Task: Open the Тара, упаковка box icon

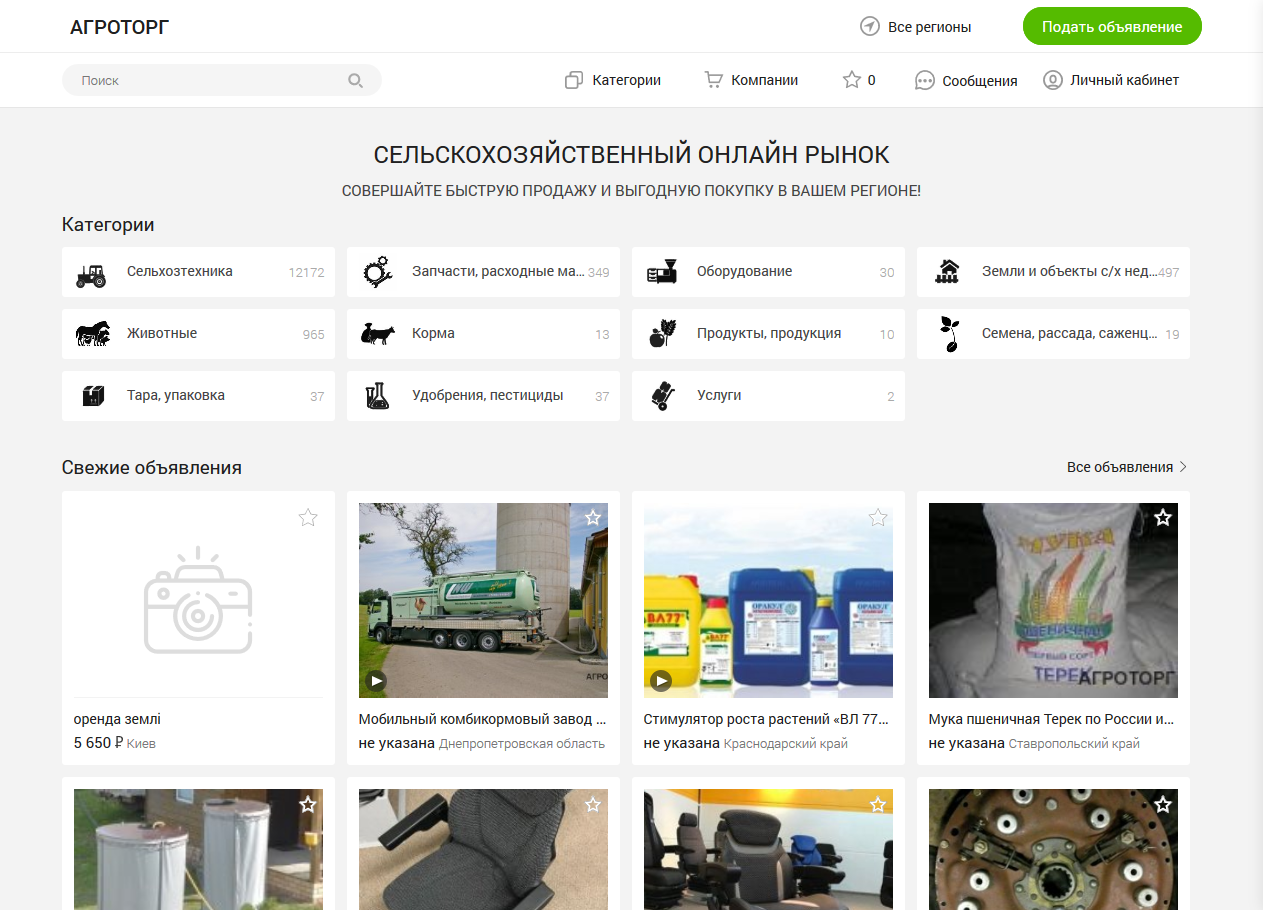Action: pos(92,396)
